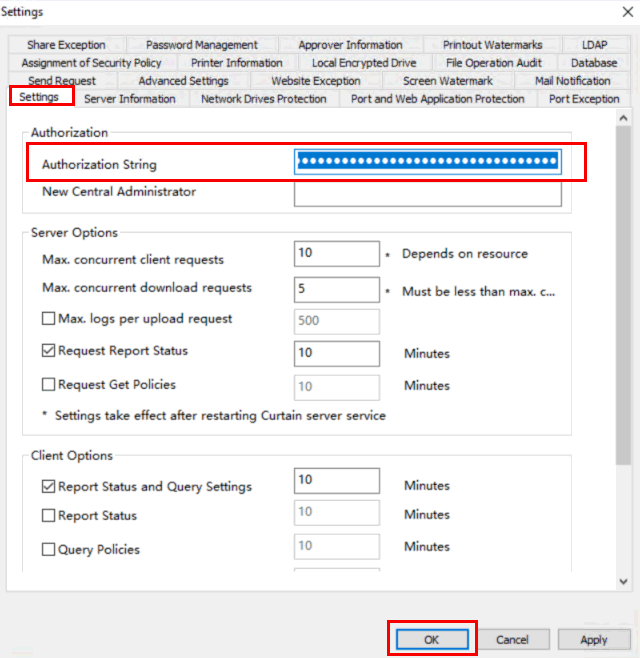Enable Max. logs per upload request checkbox
Image resolution: width=640 pixels, height=658 pixels.
(48, 319)
